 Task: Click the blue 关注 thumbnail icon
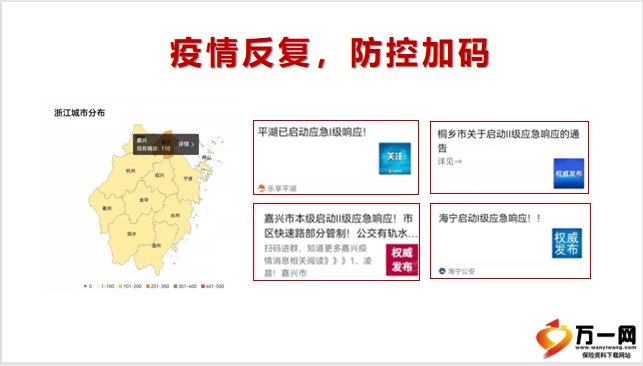(394, 158)
